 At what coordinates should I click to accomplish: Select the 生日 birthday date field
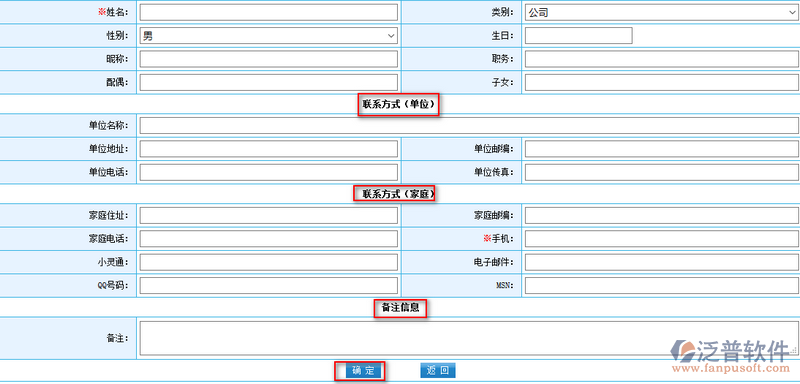[x=579, y=36]
